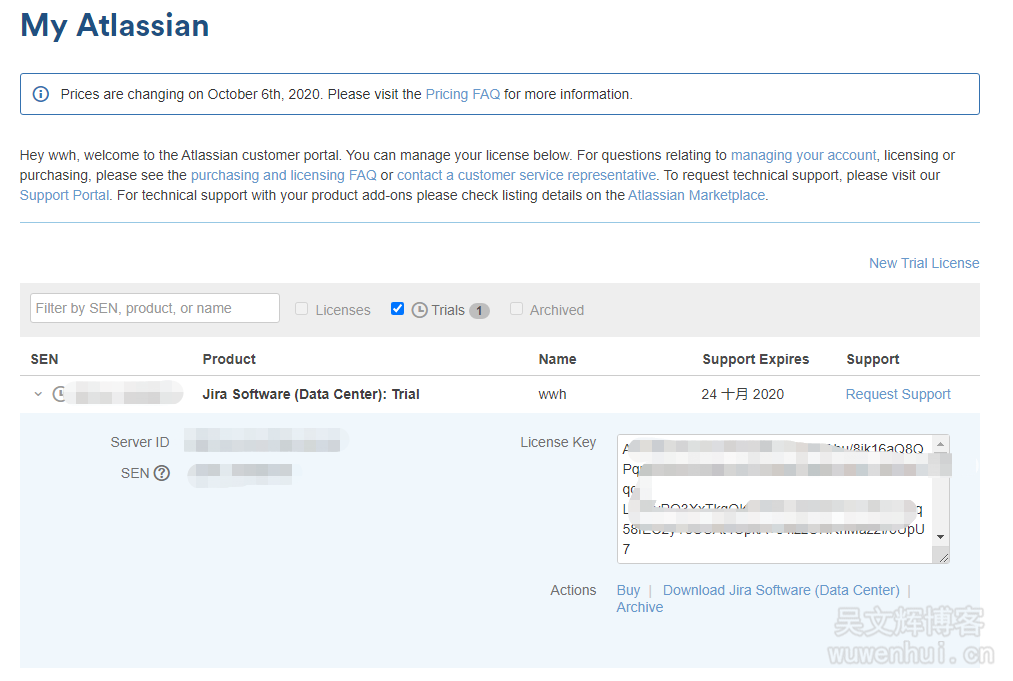Click the clock icon beside Trials
This screenshot has width=1013, height=681.
click(420, 310)
